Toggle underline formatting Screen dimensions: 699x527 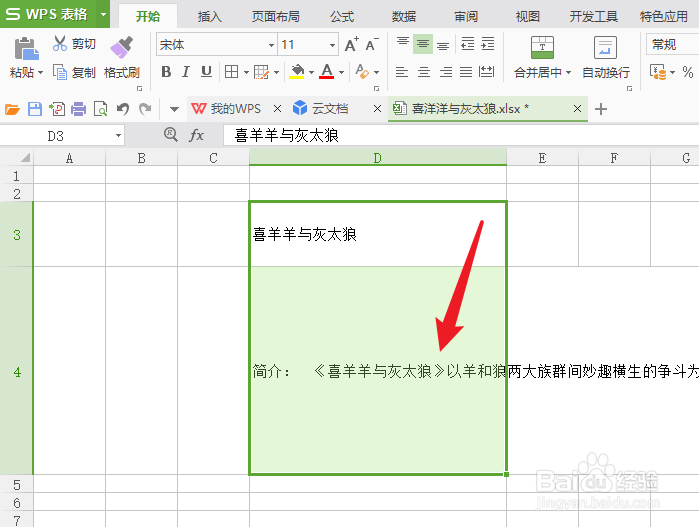point(206,72)
